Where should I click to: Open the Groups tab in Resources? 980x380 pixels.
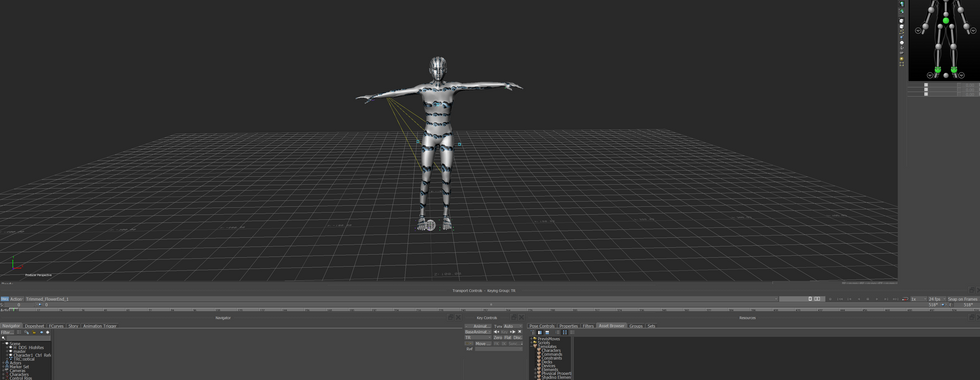636,326
